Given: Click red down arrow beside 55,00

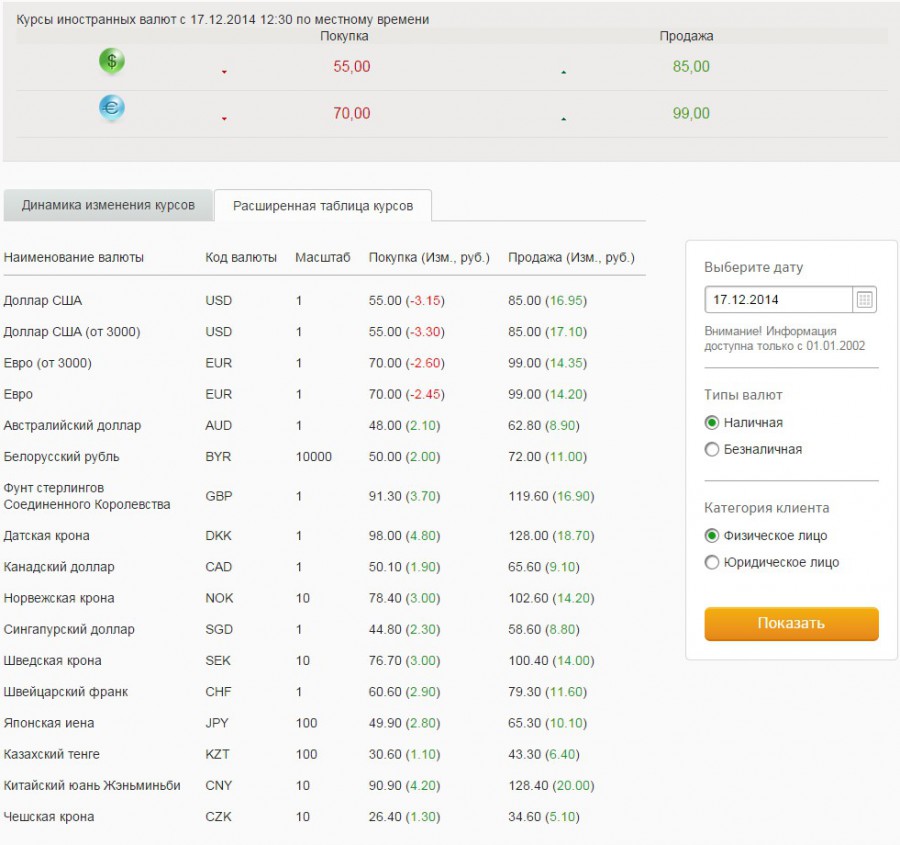Looking at the screenshot, I should (x=224, y=72).
